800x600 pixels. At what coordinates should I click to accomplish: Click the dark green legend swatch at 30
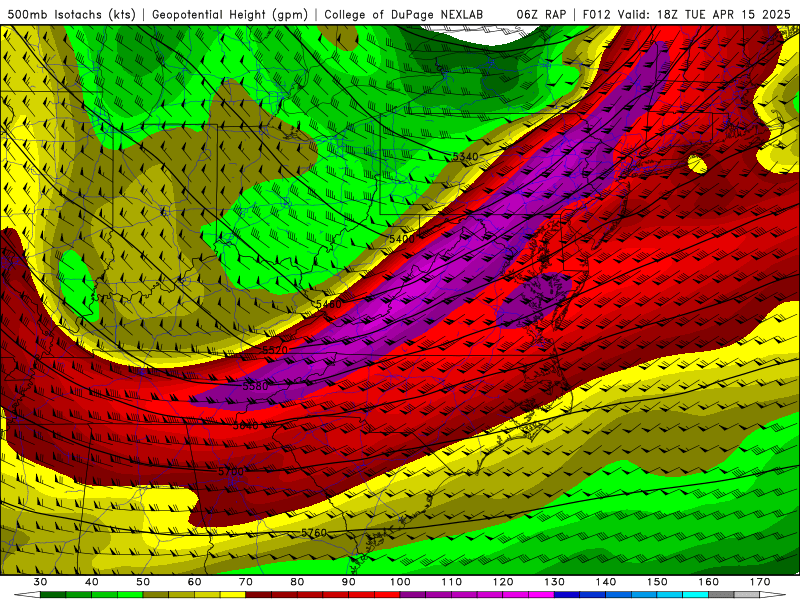point(53,595)
